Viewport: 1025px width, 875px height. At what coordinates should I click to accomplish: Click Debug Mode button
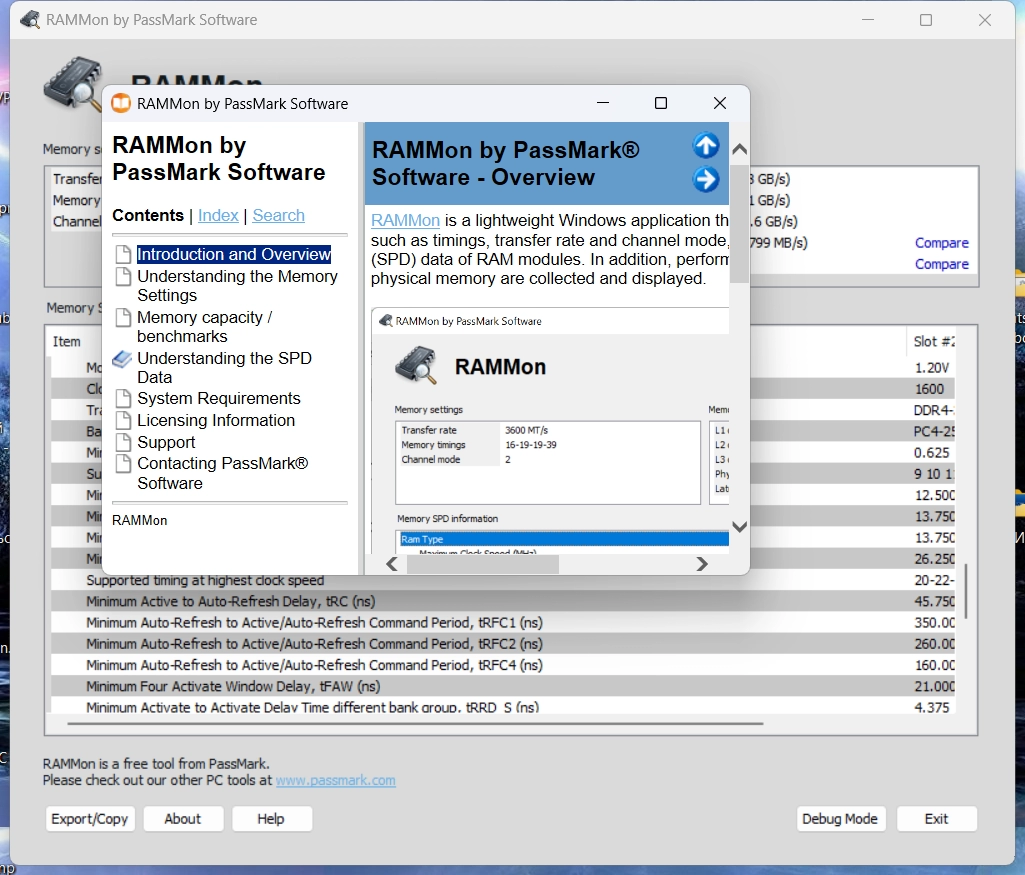(x=840, y=819)
